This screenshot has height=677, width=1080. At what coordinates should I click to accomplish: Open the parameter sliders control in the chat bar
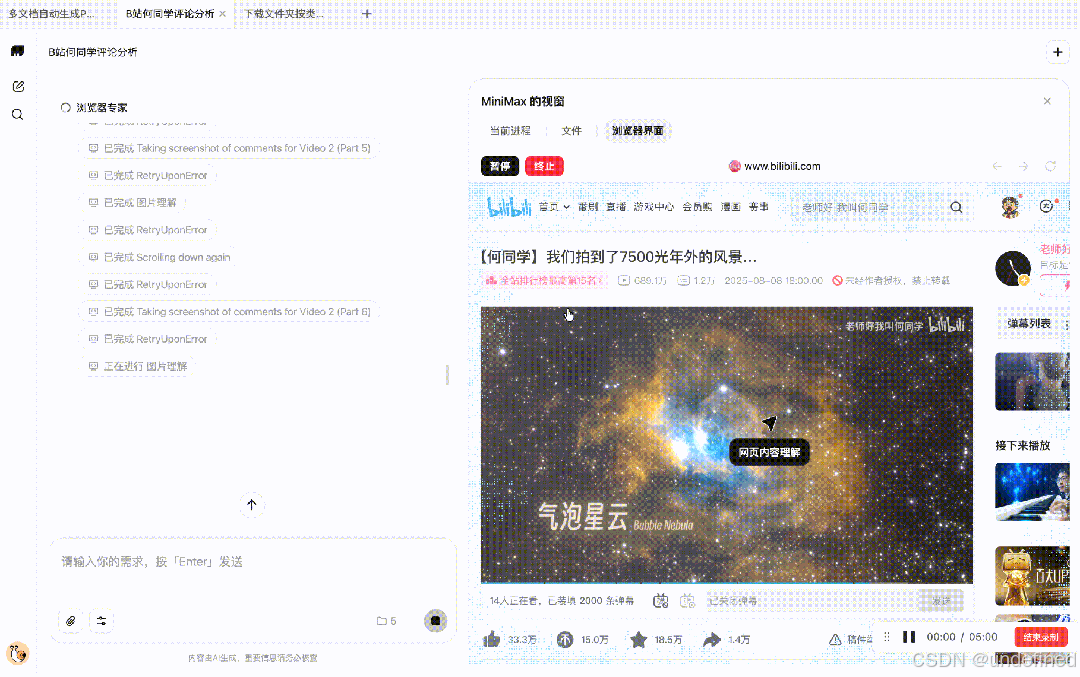pyautogui.click(x=101, y=621)
